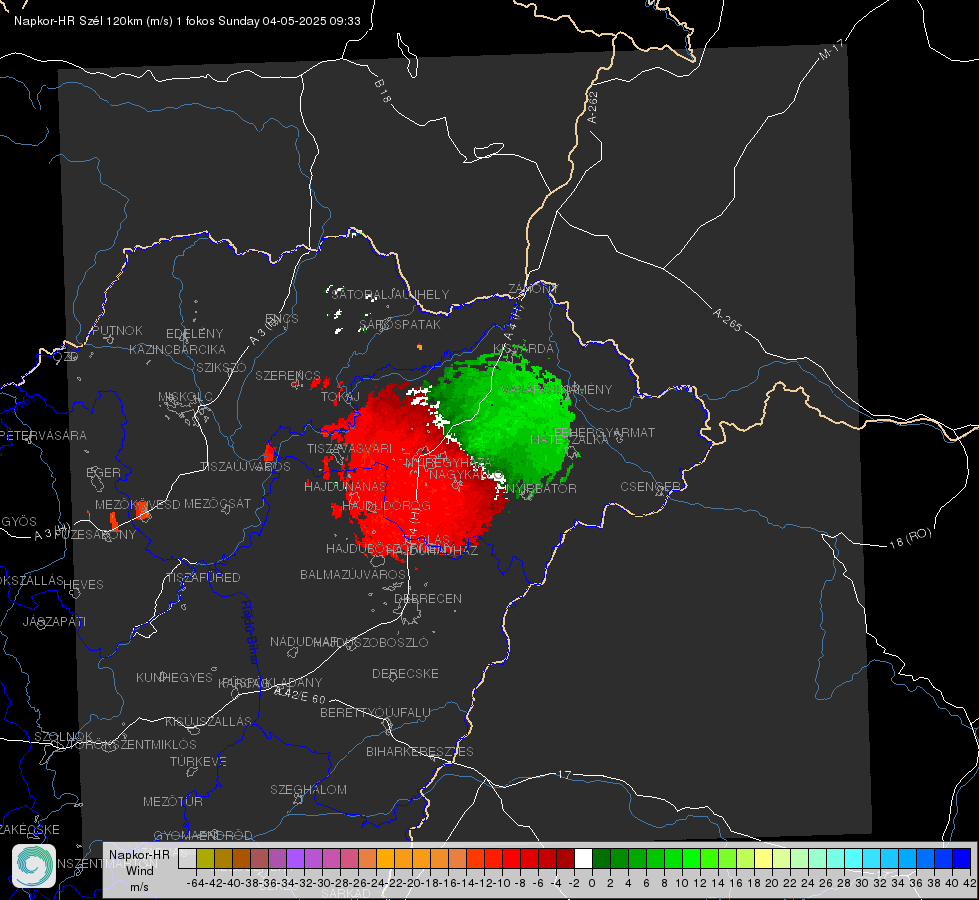
Task: Select the KISVÁRDA label
Action: tap(523, 348)
